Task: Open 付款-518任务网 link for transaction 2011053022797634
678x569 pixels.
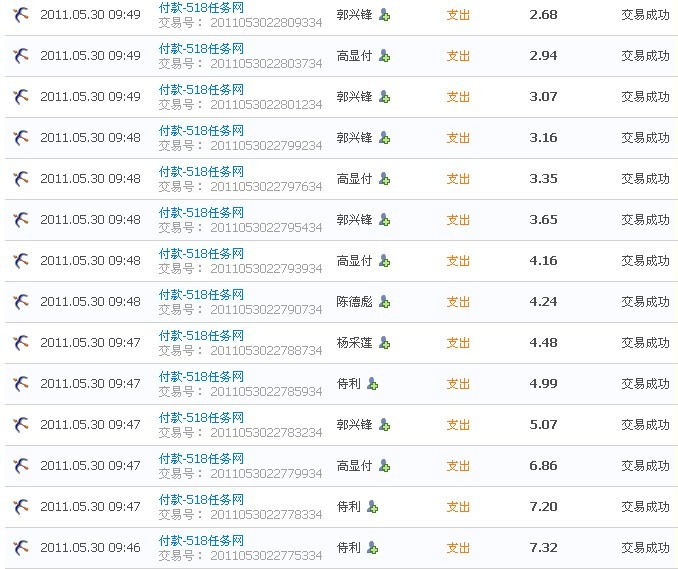Action: click(x=201, y=171)
